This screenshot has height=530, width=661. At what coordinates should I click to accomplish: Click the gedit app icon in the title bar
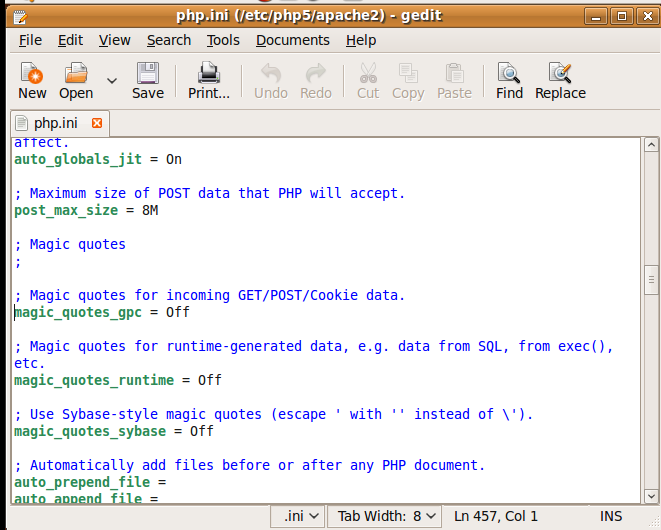tap(20, 16)
